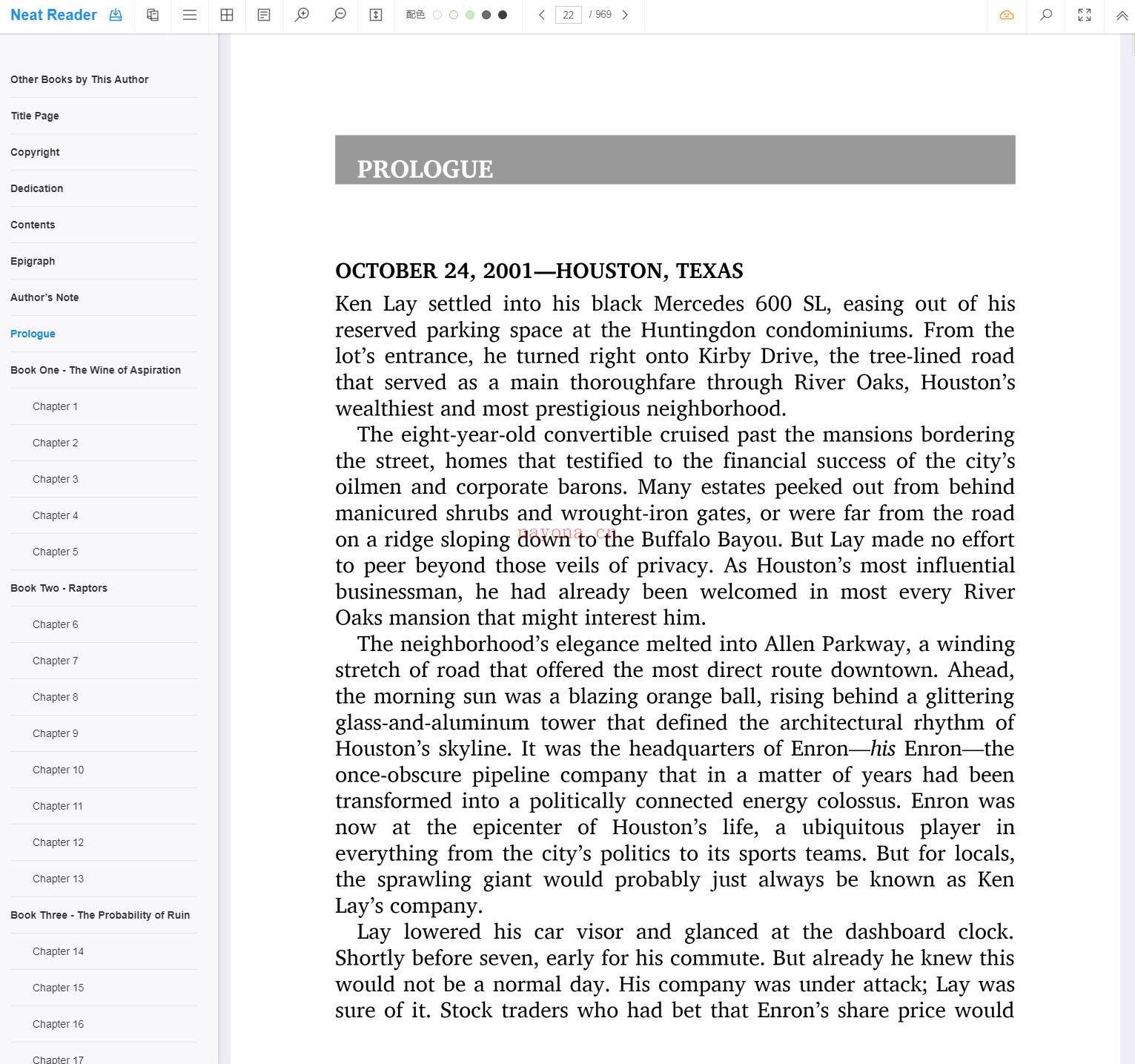The image size is (1135, 1064).
Task: Select the black color theme swatch
Action: (503, 15)
